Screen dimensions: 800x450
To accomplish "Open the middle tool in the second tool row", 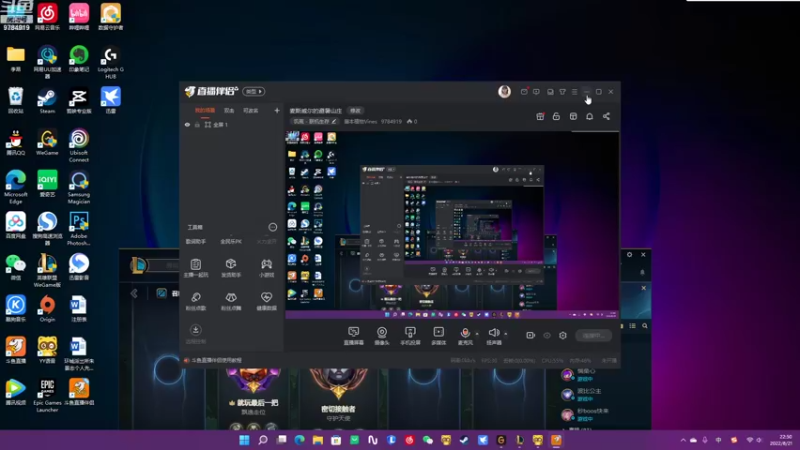I will click(231, 301).
